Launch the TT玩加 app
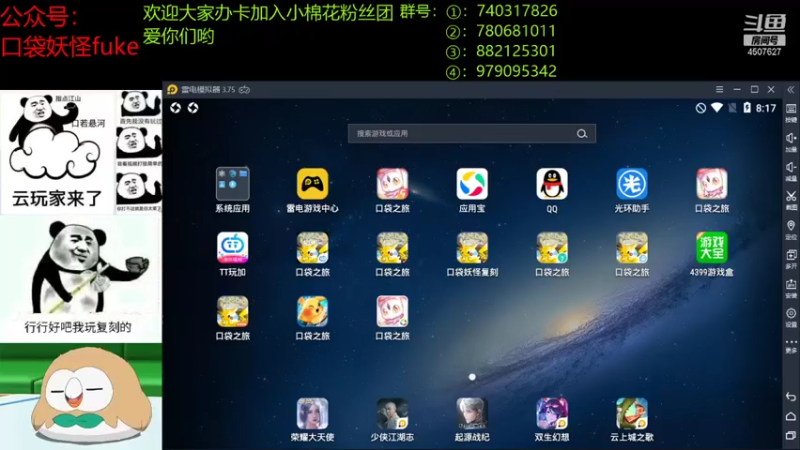 (233, 248)
